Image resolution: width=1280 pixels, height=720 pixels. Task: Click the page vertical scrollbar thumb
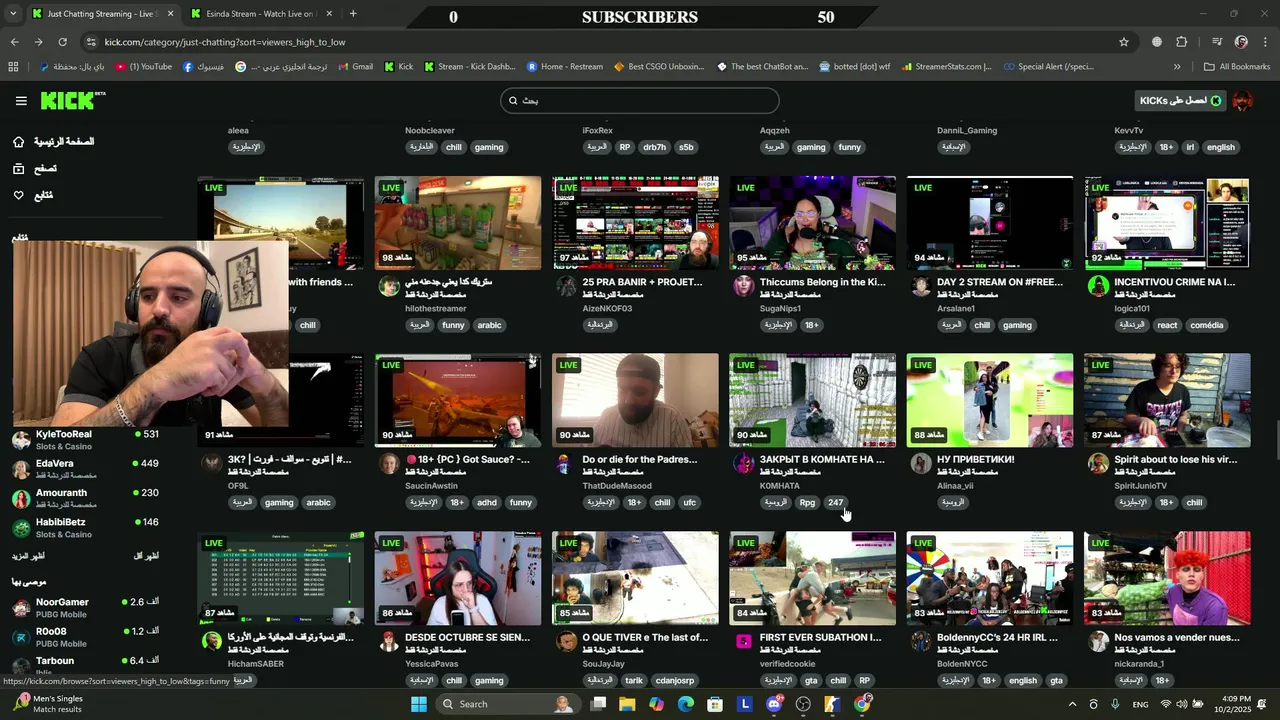pos(1276,440)
